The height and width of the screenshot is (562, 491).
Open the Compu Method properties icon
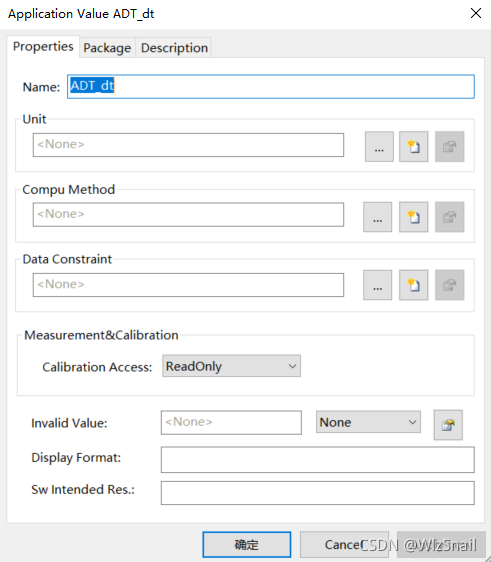(x=449, y=216)
